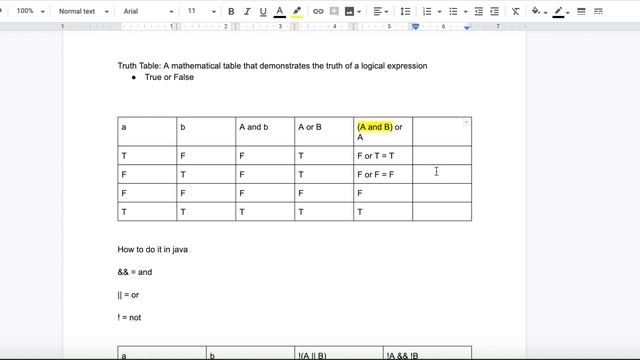Click the 'A or B' column header cell
The height and width of the screenshot is (360, 640).
[x=324, y=131]
